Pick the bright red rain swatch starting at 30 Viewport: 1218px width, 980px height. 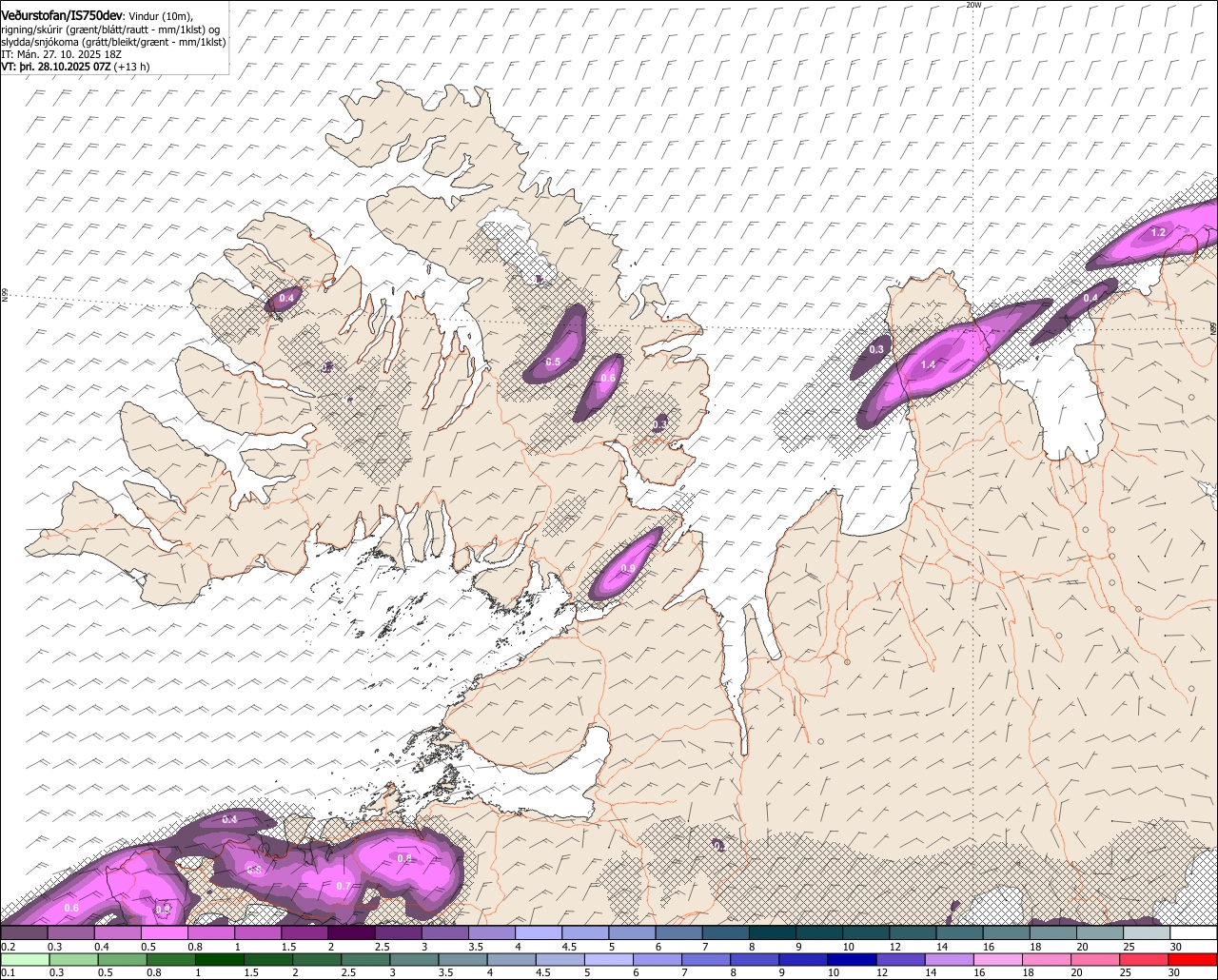point(1192,960)
